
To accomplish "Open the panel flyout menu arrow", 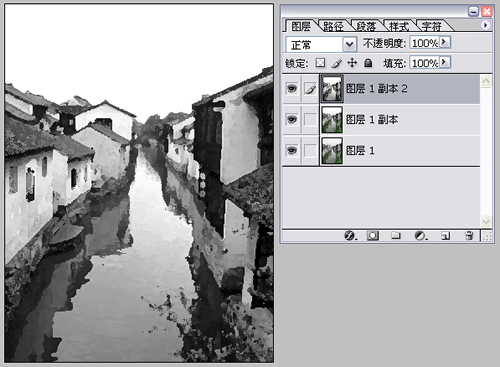I will (485, 25).
